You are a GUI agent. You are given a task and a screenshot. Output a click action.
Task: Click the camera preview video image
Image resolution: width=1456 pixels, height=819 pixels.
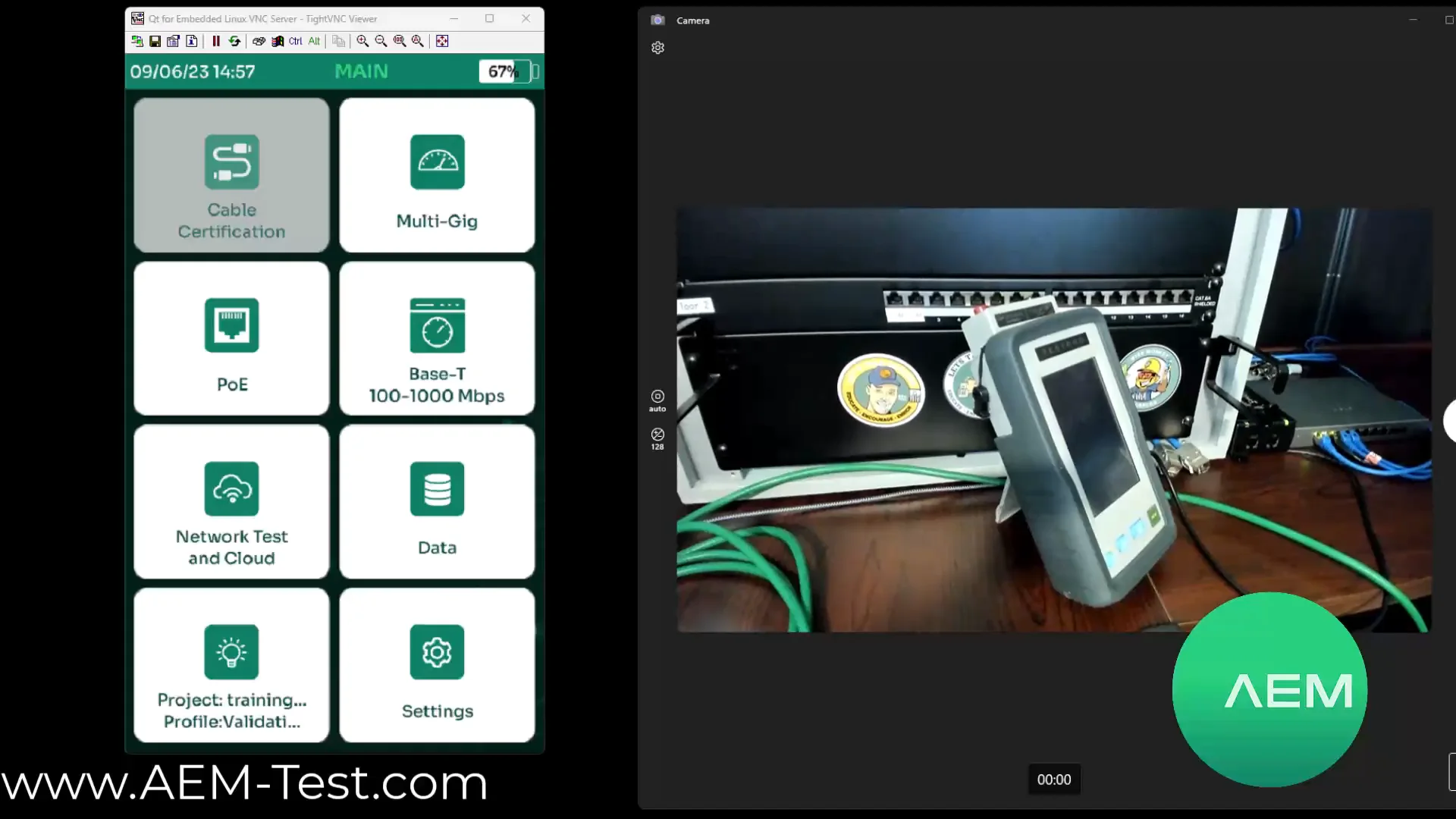pos(1054,420)
